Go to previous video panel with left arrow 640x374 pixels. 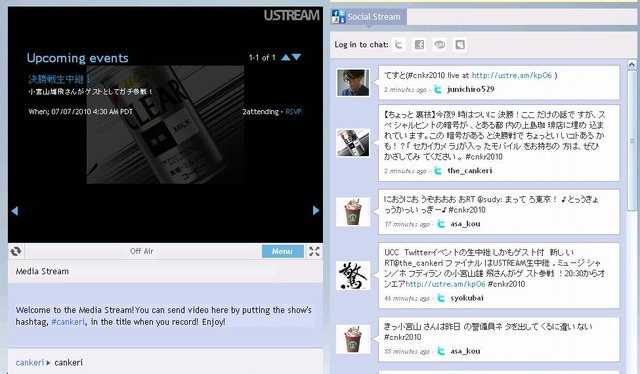point(15,211)
